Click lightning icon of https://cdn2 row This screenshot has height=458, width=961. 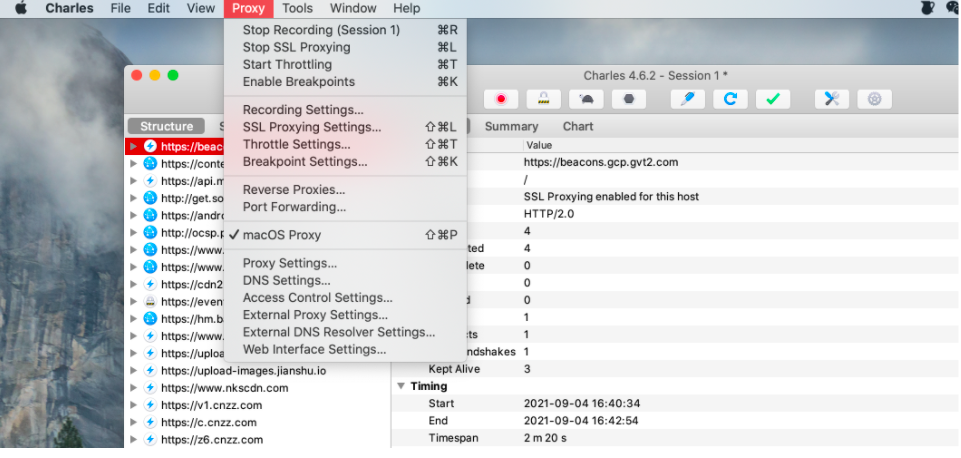pyautogui.click(x=150, y=284)
